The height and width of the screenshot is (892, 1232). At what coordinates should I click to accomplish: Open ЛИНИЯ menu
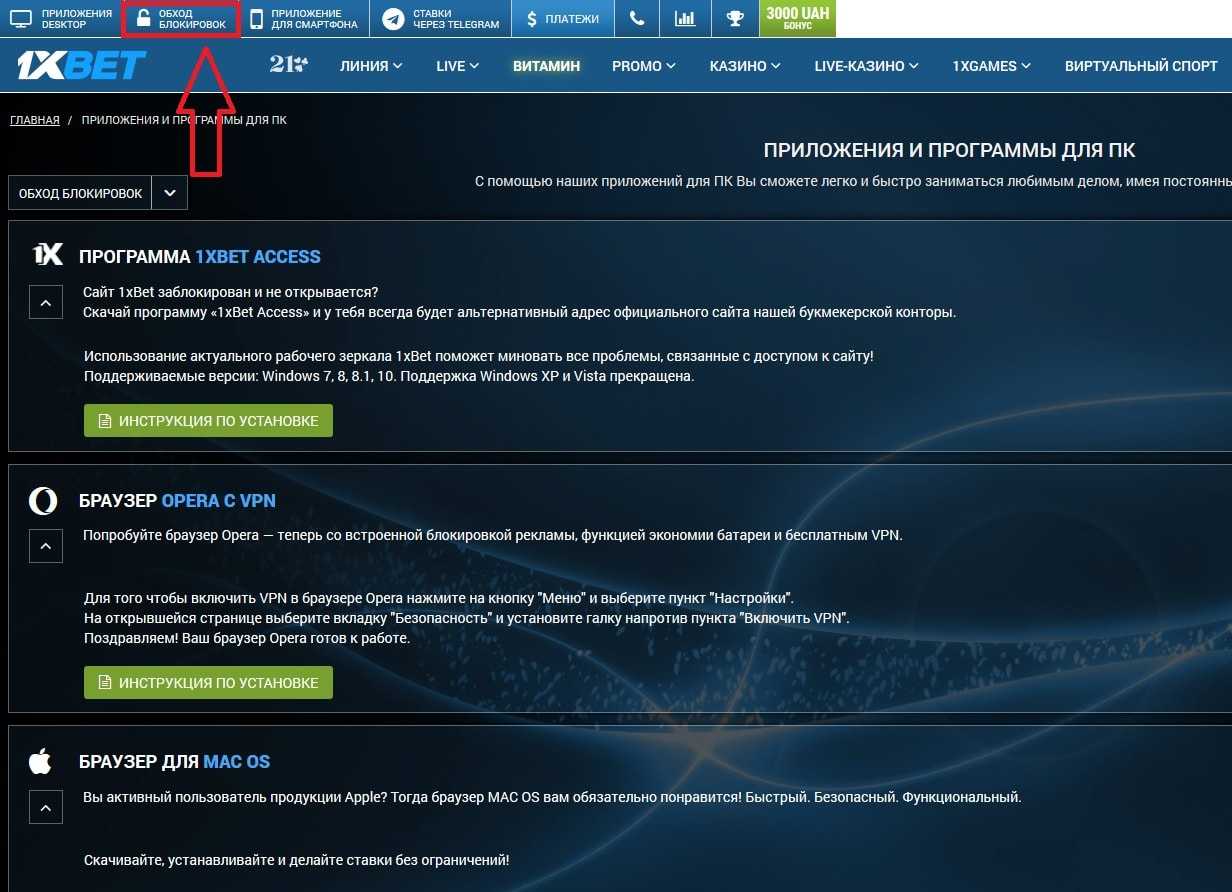coord(371,66)
